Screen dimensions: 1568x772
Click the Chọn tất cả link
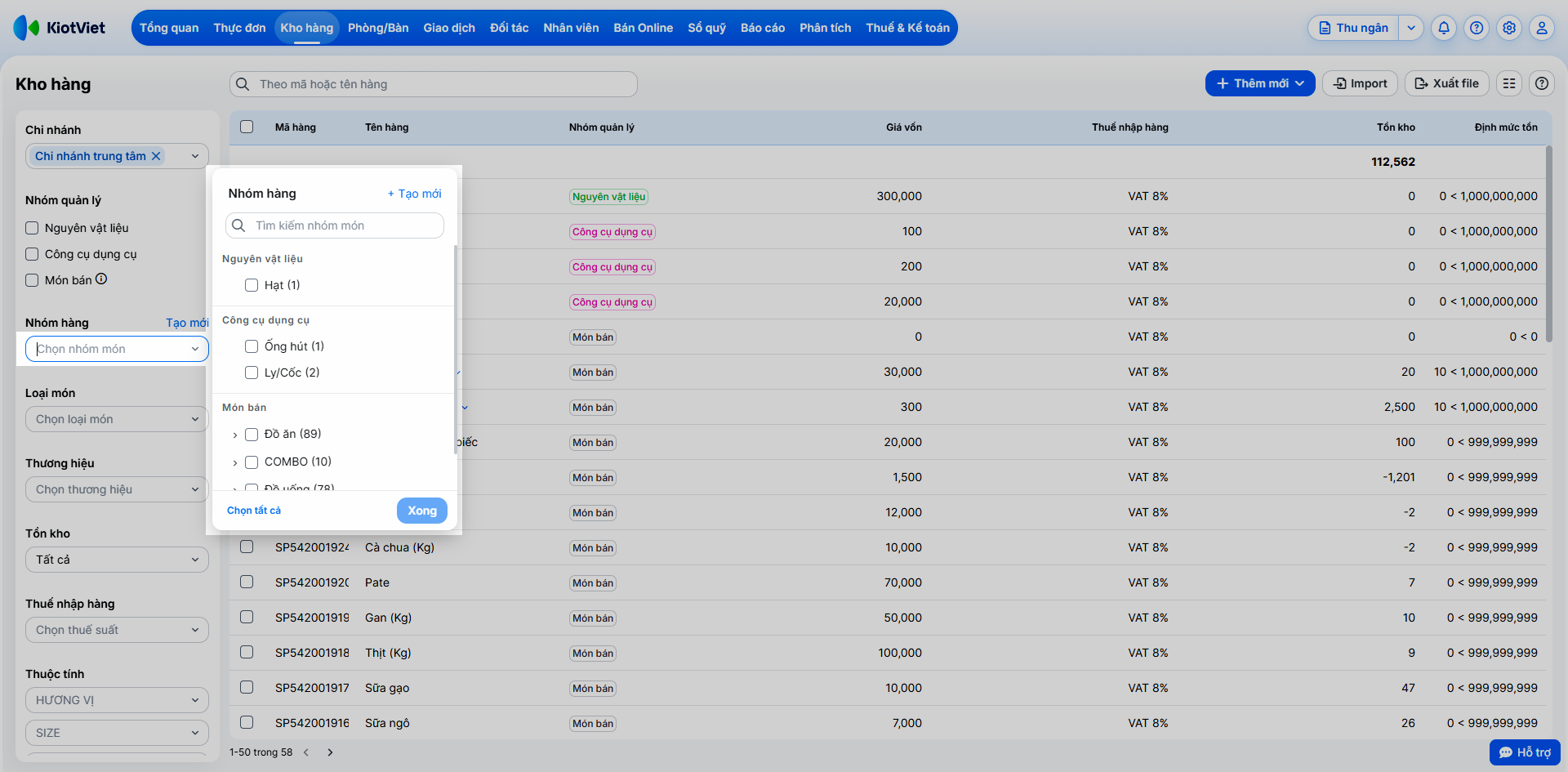(254, 511)
